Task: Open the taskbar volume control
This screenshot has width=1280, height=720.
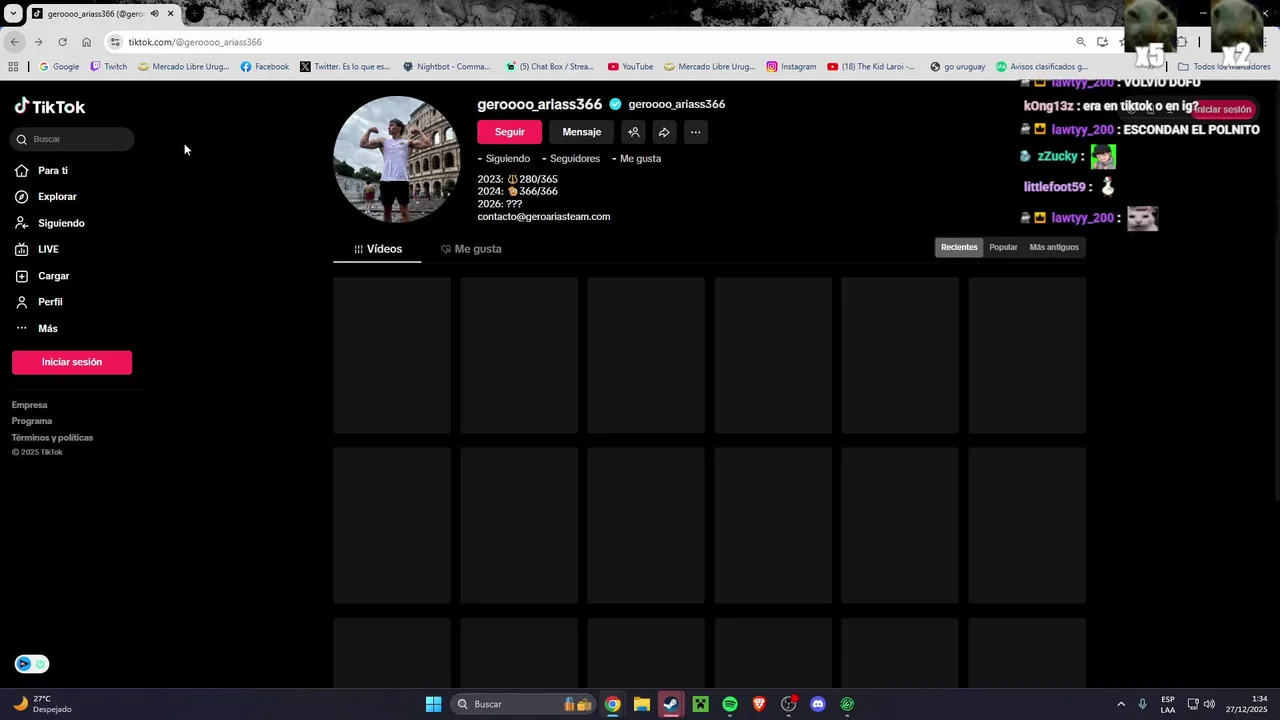Action: [1209, 704]
